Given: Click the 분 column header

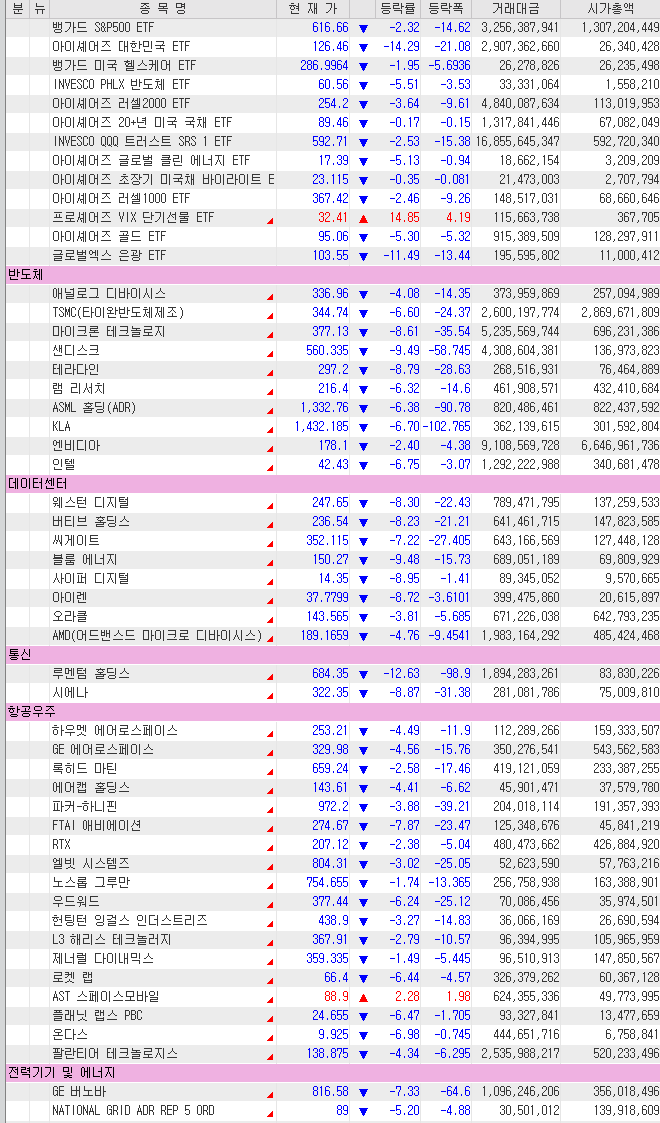Looking at the screenshot, I should (x=18, y=9).
